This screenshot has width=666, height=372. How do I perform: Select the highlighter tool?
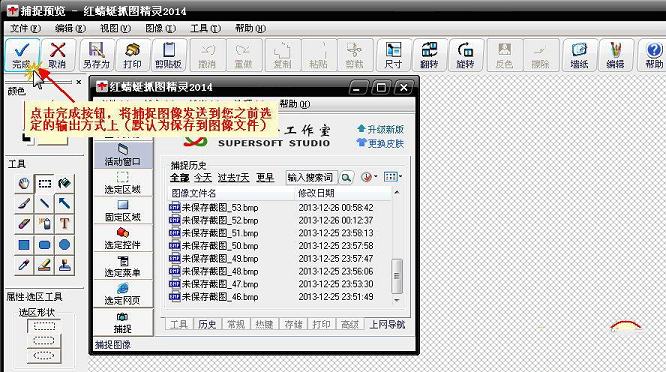pos(44,265)
